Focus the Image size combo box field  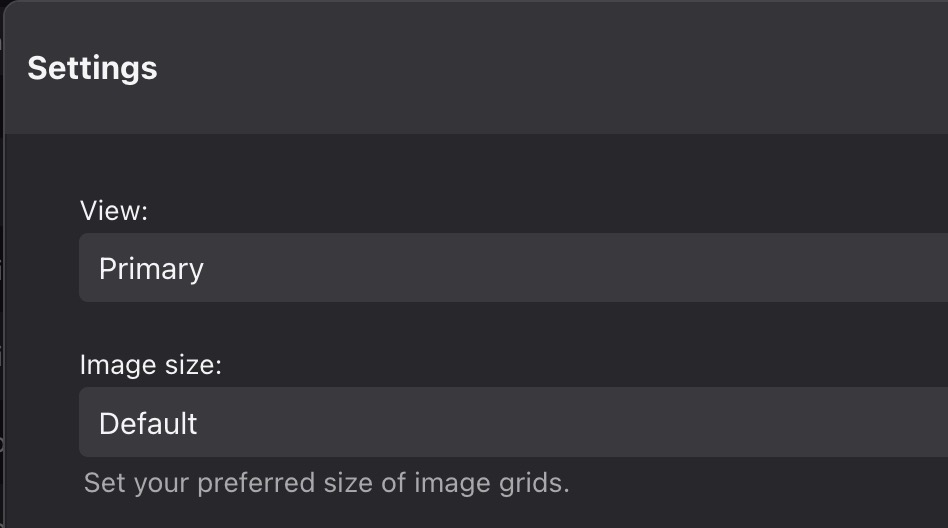(x=513, y=422)
